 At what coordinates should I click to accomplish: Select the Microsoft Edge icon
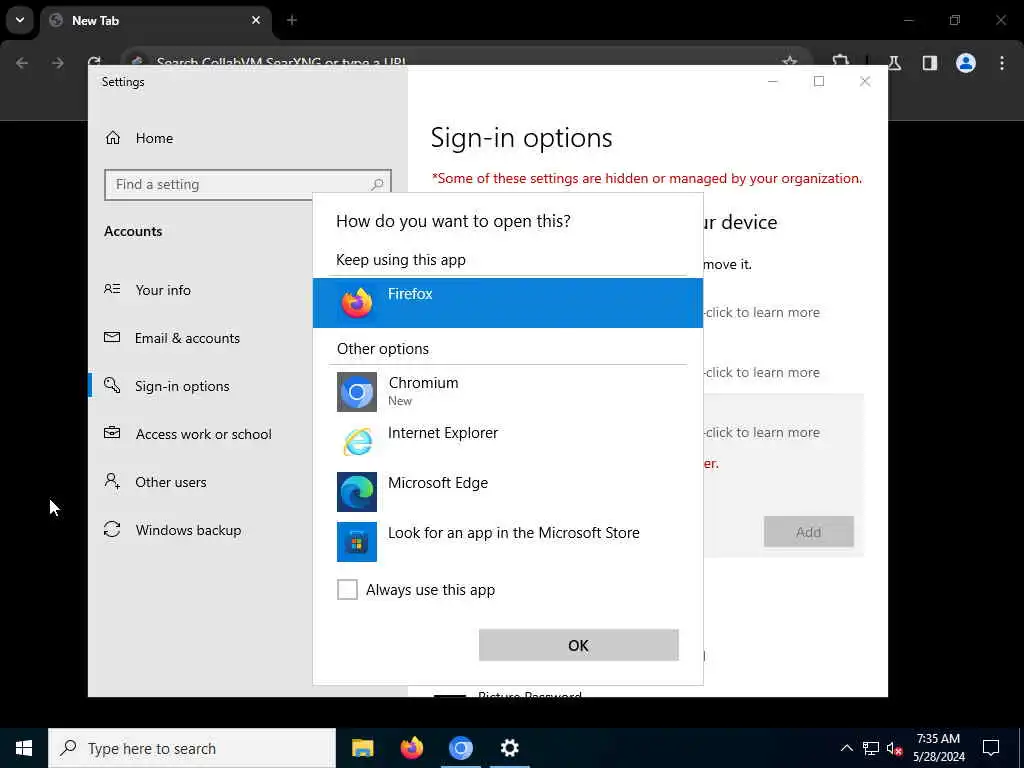(x=357, y=492)
